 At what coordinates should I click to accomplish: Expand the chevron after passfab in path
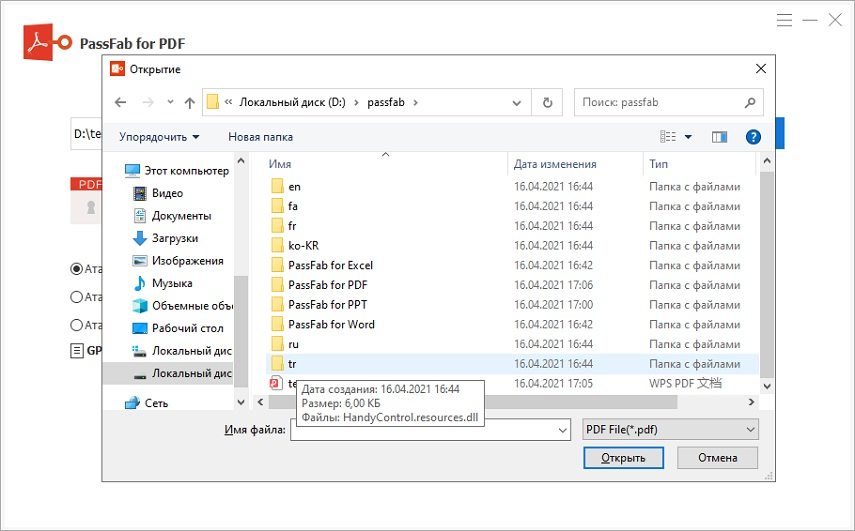click(416, 102)
